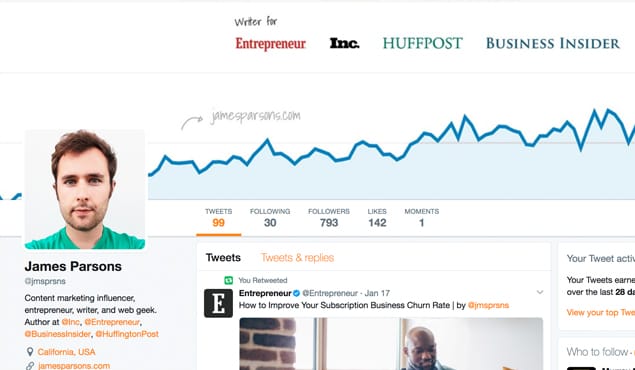Image resolution: width=635 pixels, height=370 pixels.
Task: Select the Tweets count tab
Action: (218, 218)
